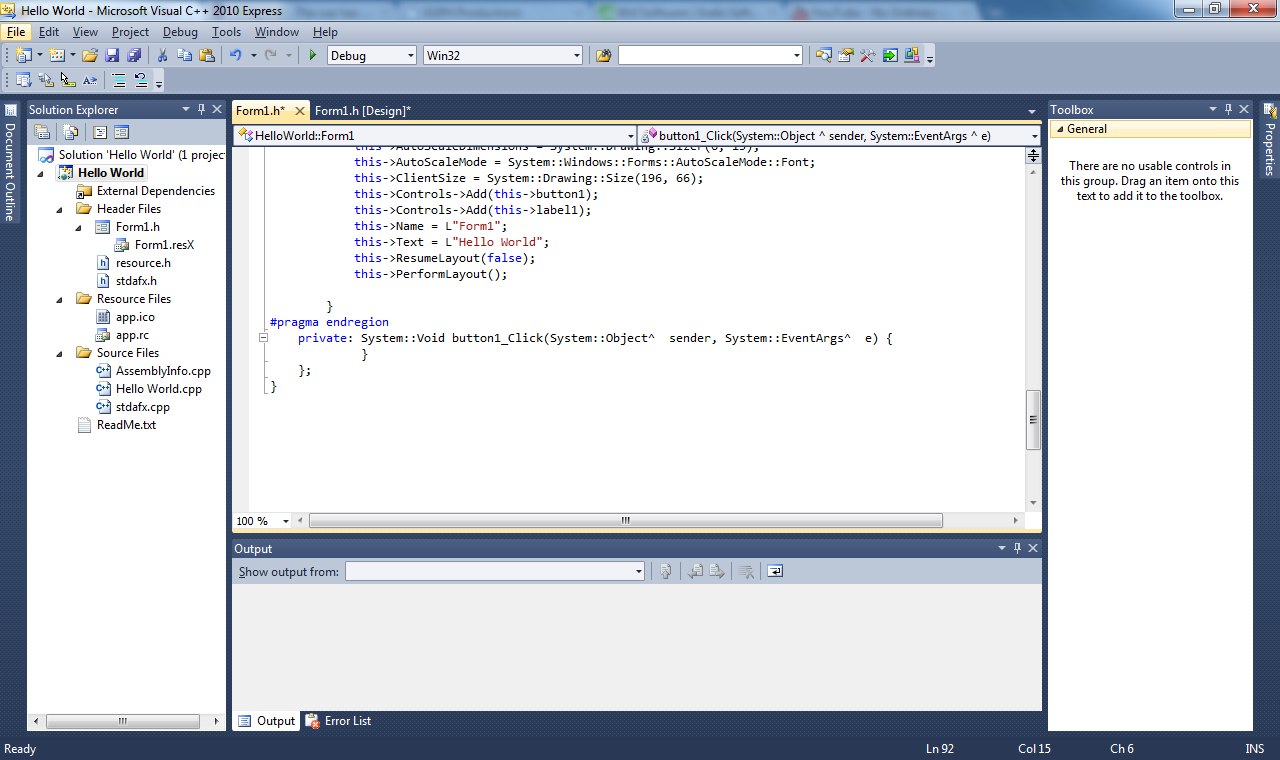Viewport: 1280px width, 760px height.
Task: Toggle Word Wrap in the Output pane
Action: 775,571
